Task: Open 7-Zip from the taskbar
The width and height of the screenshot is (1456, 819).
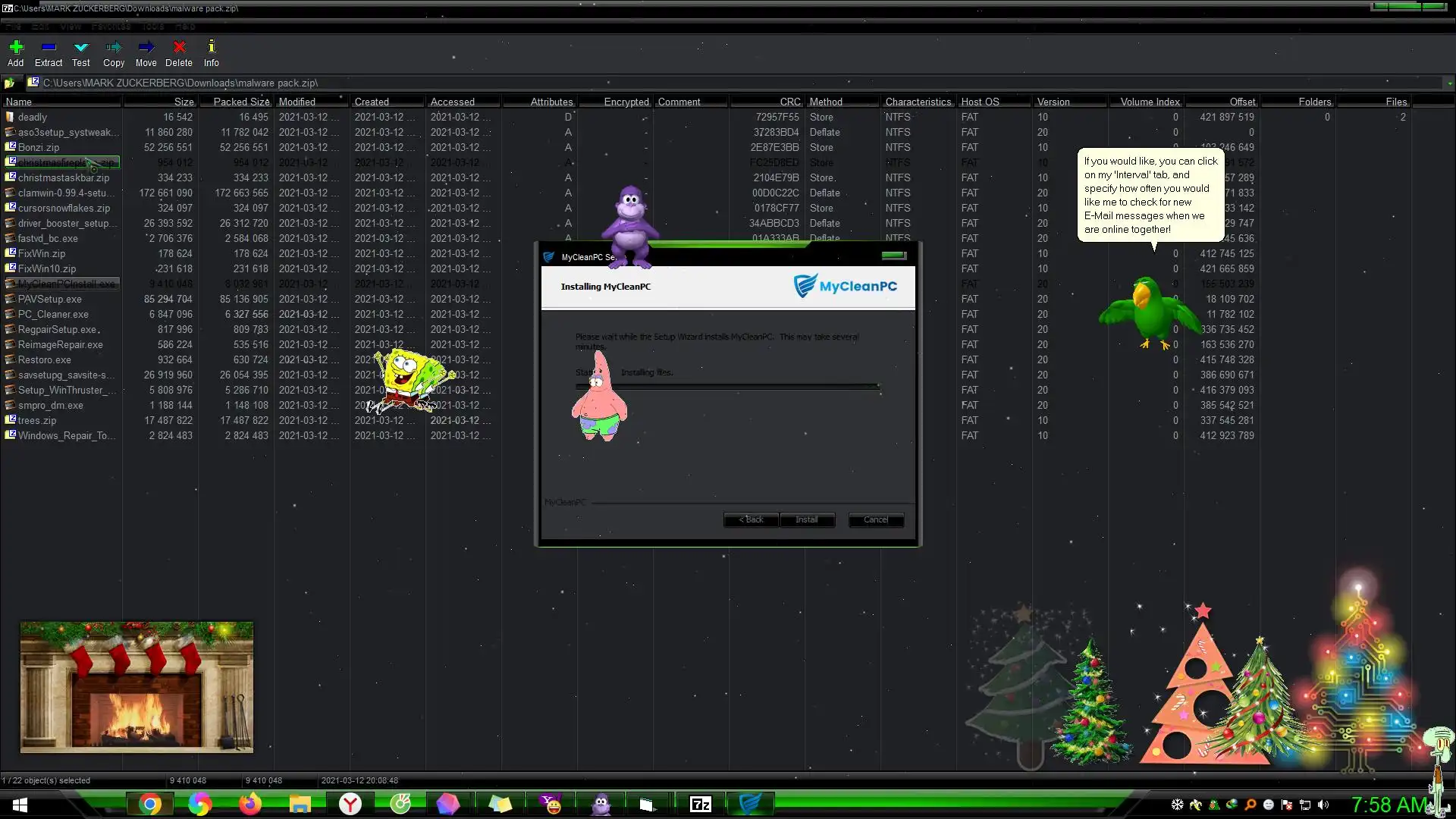Action: (700, 804)
